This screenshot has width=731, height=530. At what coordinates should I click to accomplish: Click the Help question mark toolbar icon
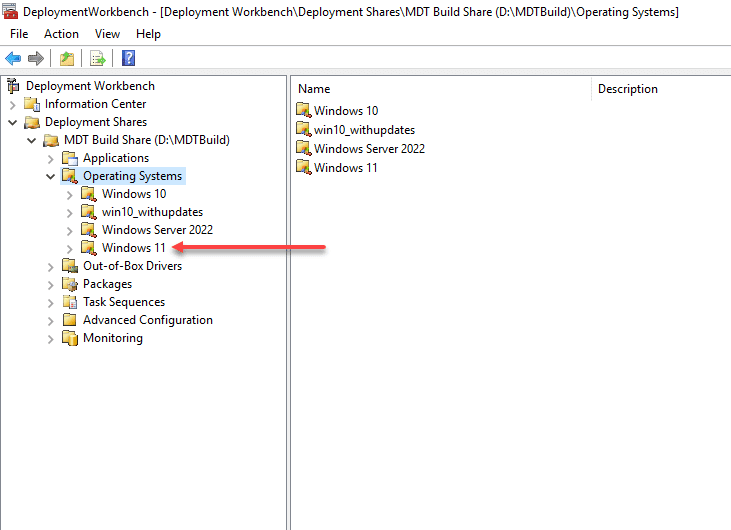129,58
